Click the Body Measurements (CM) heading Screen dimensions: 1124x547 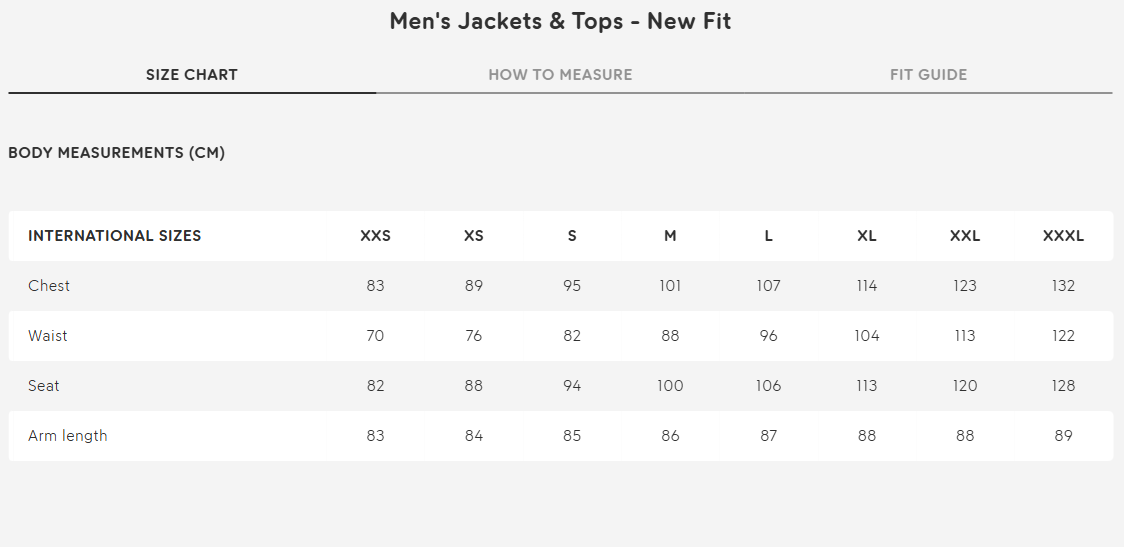116,153
